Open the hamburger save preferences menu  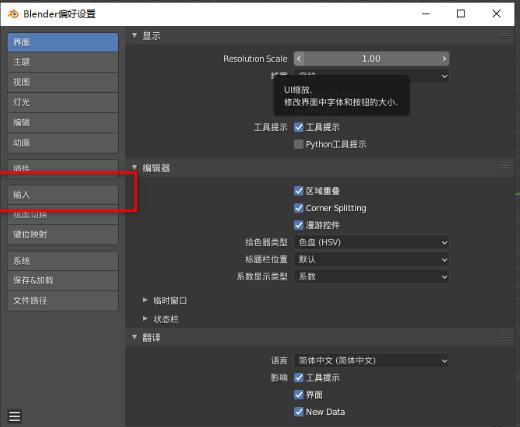pos(14,416)
